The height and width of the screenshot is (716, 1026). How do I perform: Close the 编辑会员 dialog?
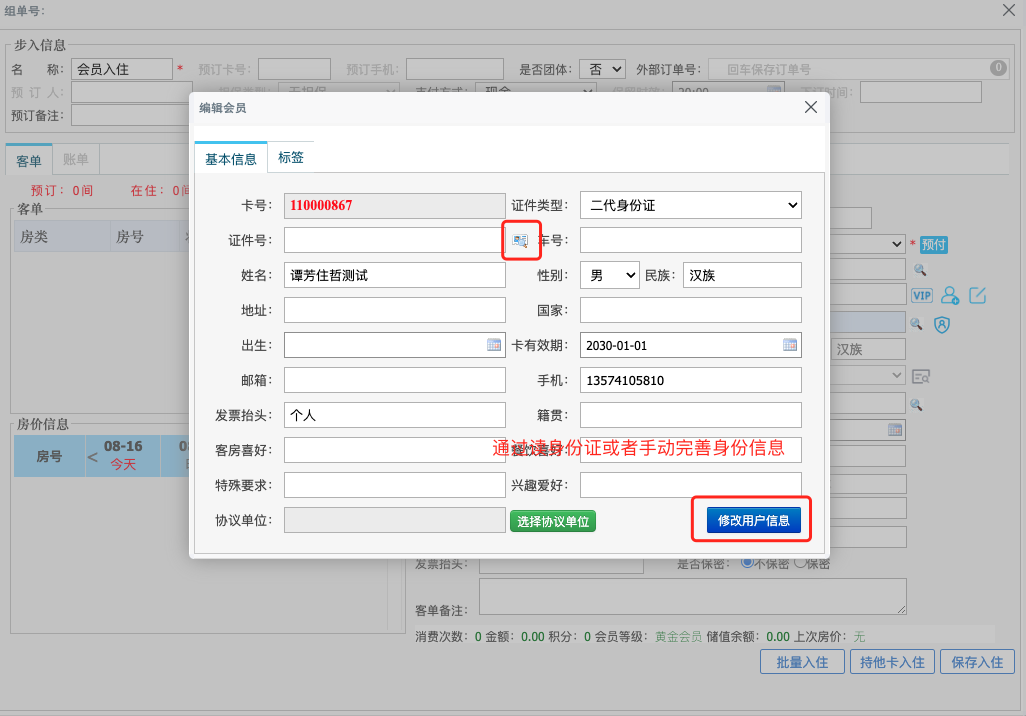[x=811, y=107]
